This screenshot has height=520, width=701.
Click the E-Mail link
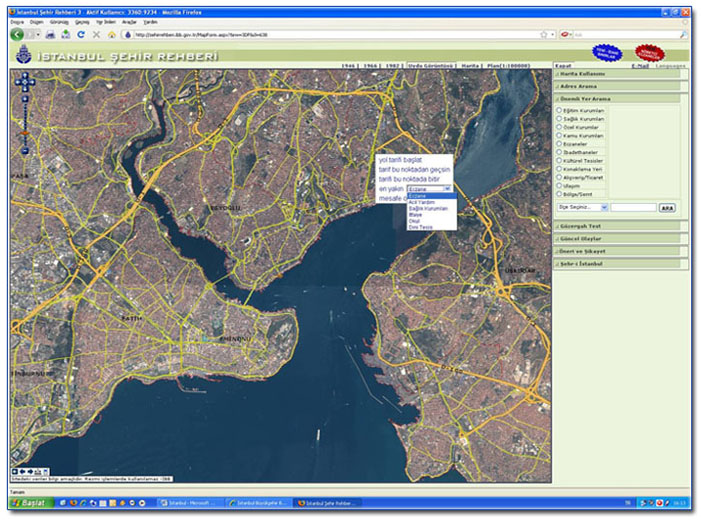[x=640, y=66]
